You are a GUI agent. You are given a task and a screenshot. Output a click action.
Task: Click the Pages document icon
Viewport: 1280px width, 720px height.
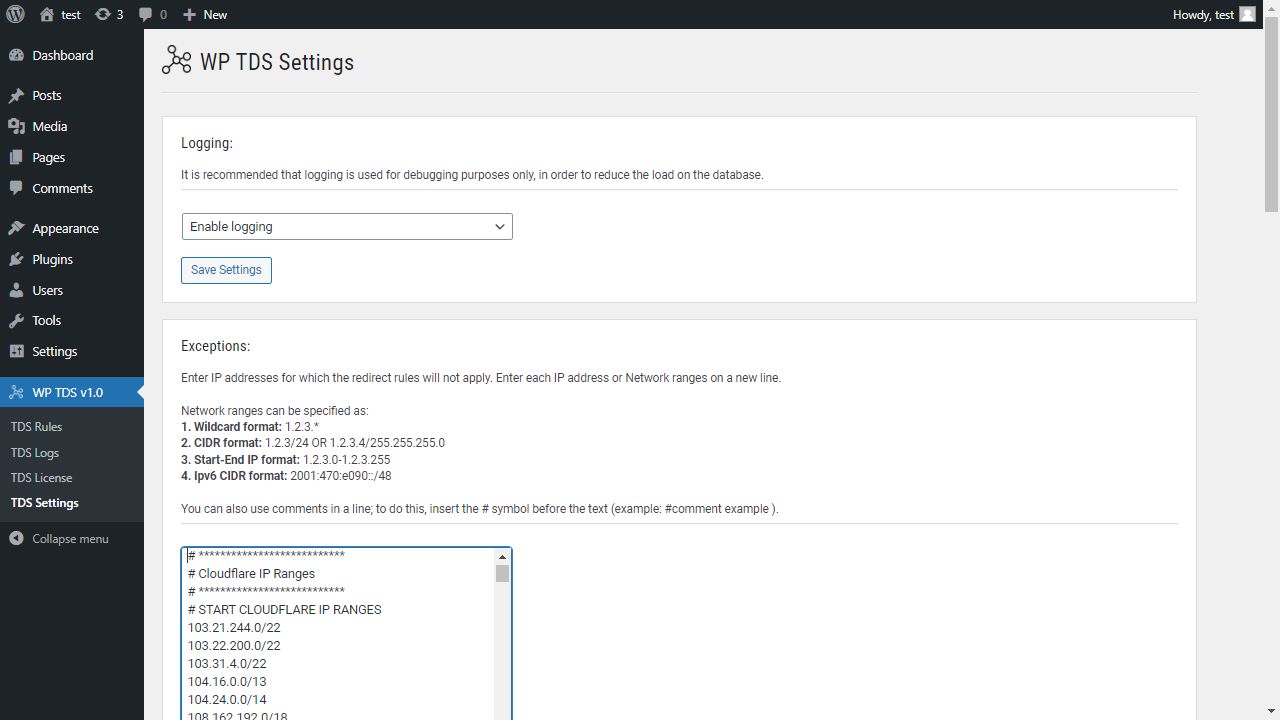point(16,158)
